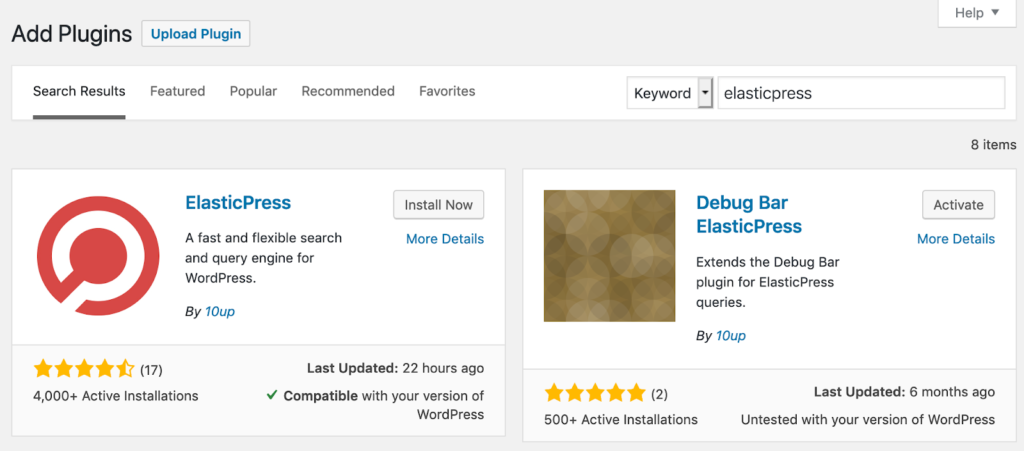Expand the Keyword search type dropdown
This screenshot has height=451, width=1024.
669,93
